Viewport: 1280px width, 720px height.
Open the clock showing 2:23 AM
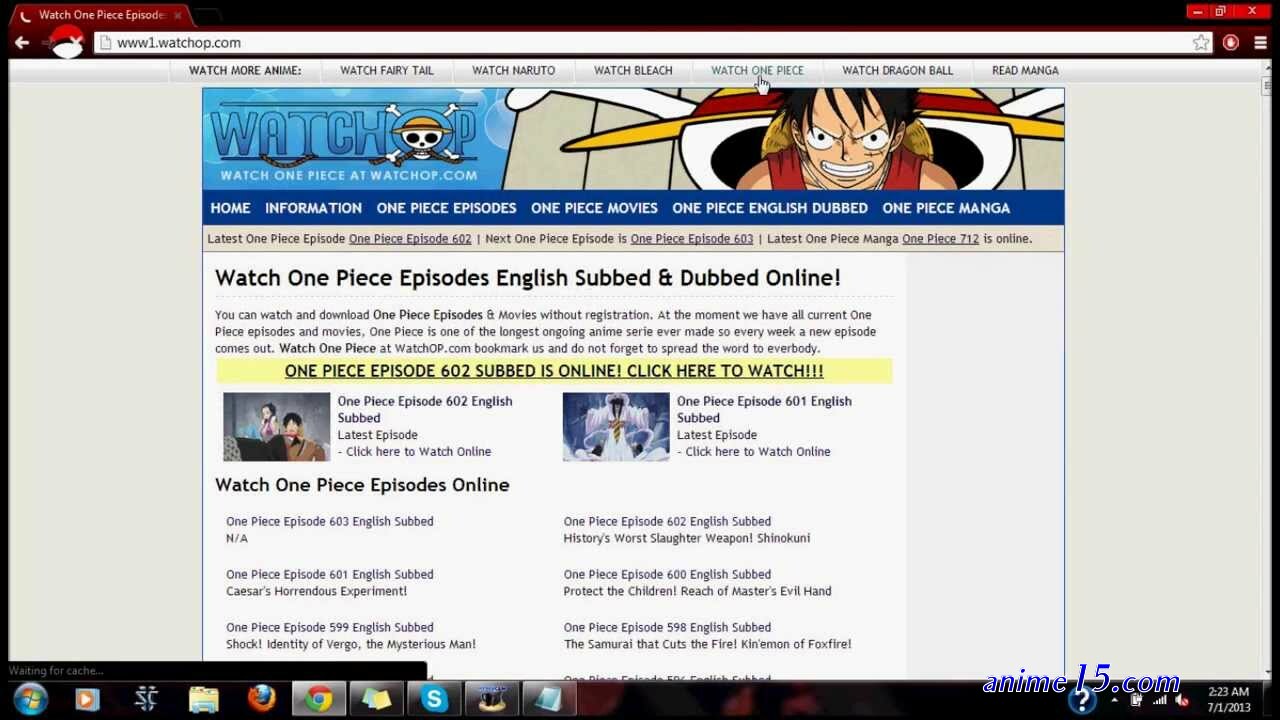tap(1229, 699)
